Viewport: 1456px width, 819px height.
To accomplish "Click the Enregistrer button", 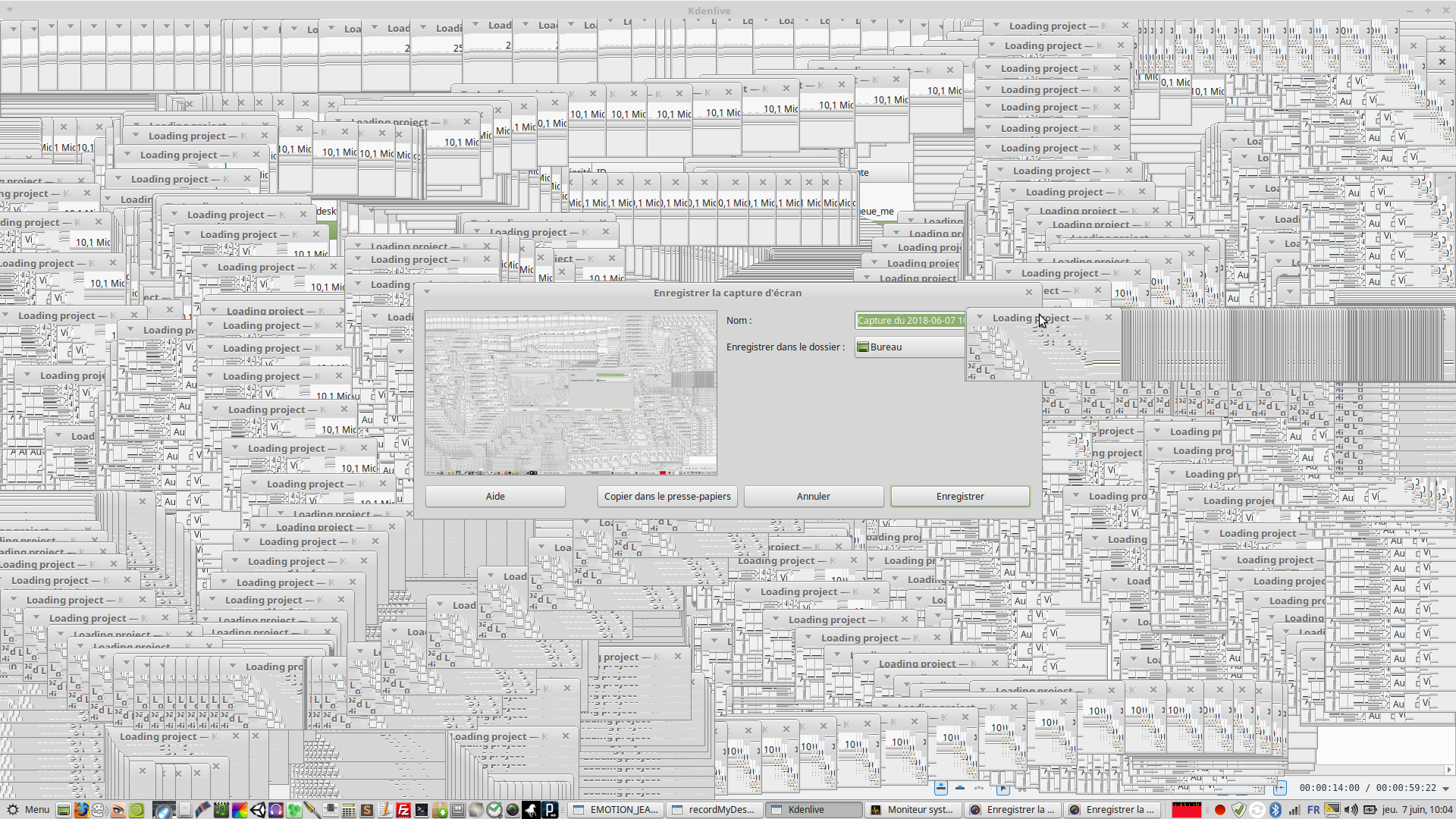I will click(x=960, y=496).
